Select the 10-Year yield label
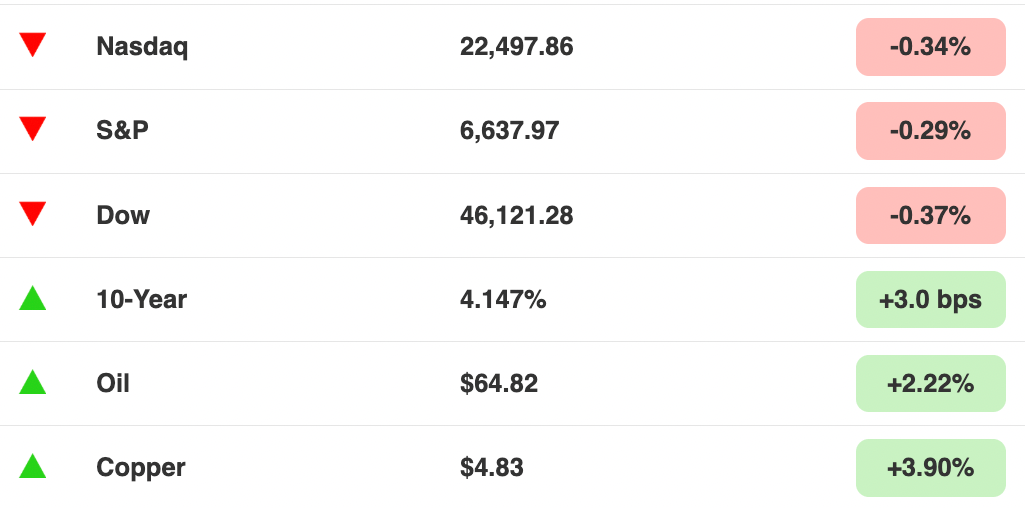 coord(141,299)
